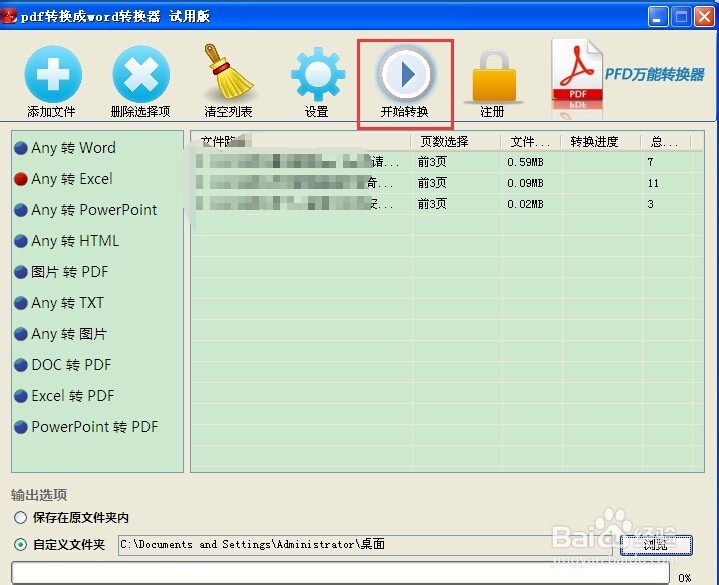Viewport: 719px width, 585px height.
Task: Choose 保存在原文件夹内 radio option
Action: point(20,518)
